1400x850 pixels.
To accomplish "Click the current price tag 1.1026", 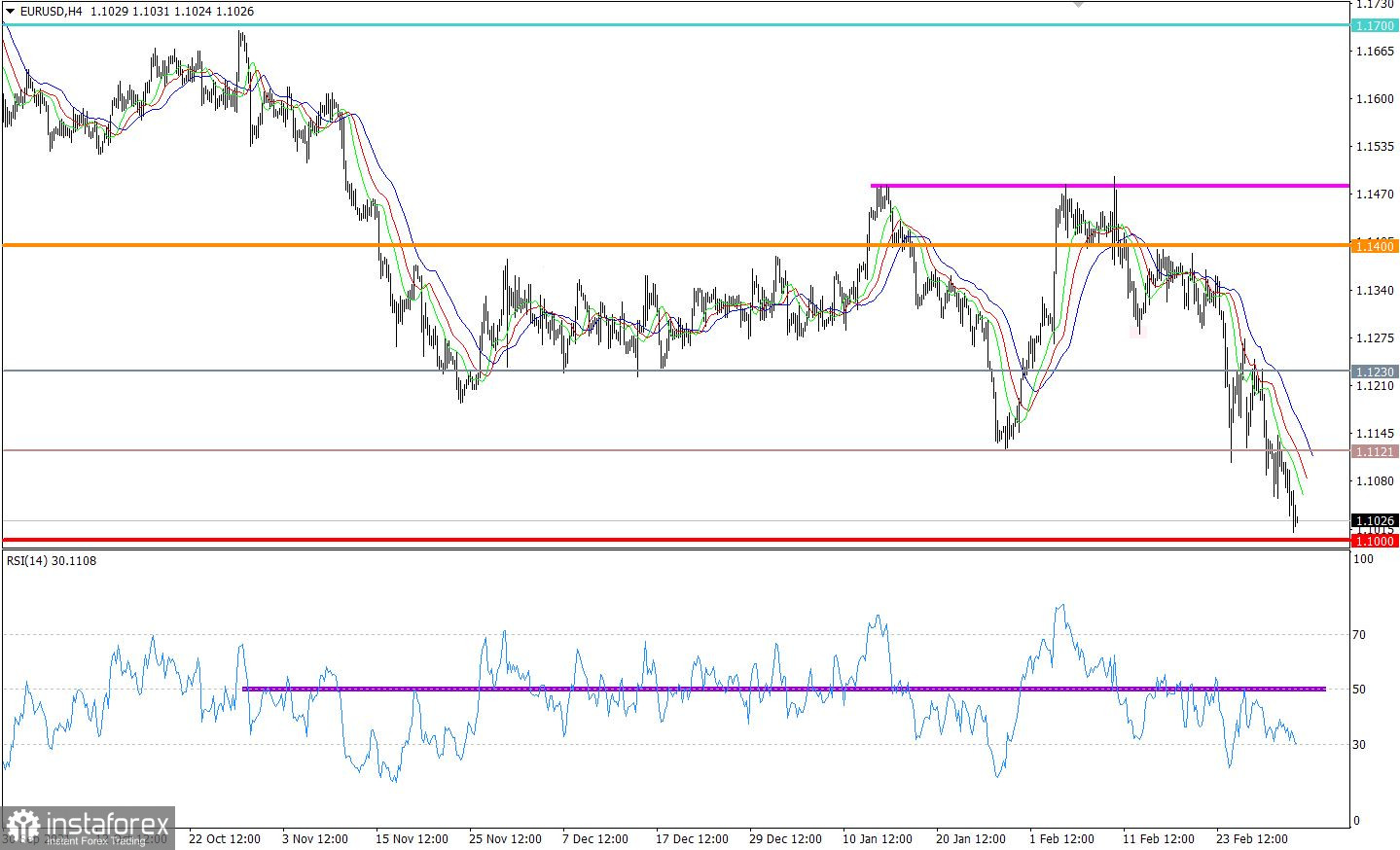I will point(1374,520).
